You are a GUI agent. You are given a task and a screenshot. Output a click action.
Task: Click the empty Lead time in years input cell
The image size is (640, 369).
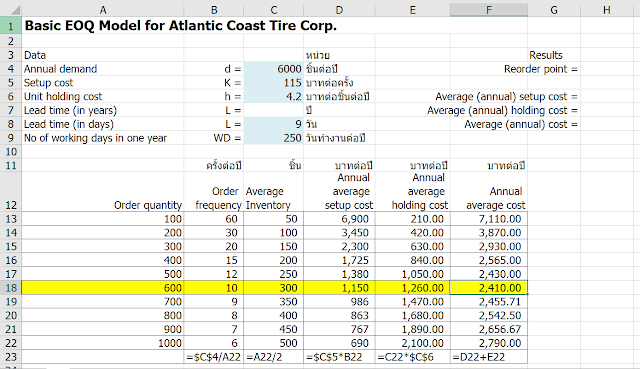tap(273, 110)
